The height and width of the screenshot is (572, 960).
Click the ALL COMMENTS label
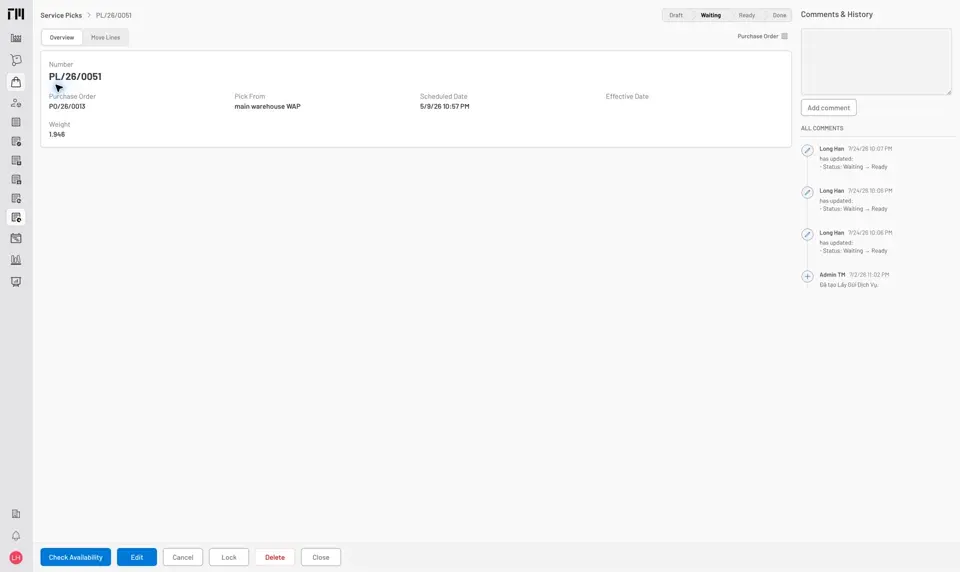tap(822, 128)
